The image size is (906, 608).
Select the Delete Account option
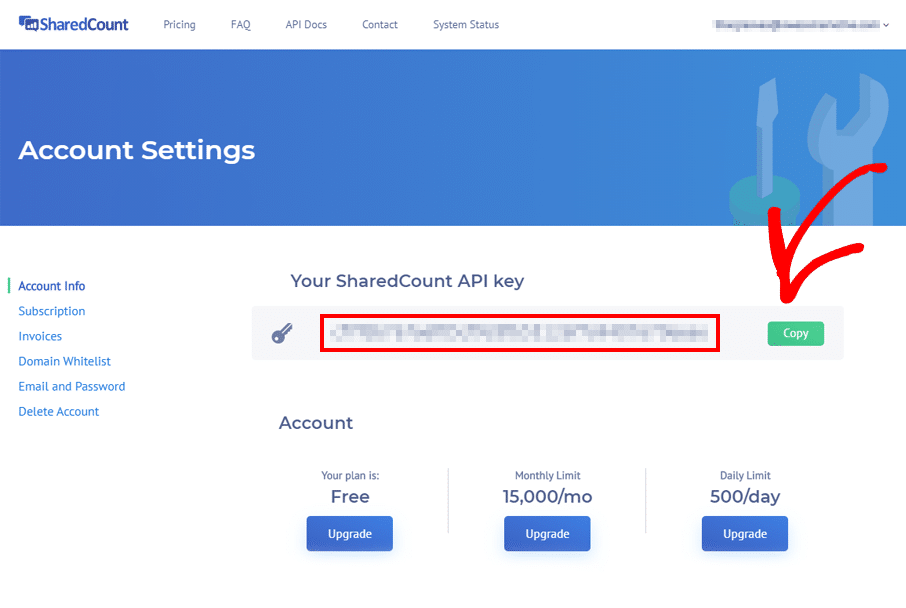(x=58, y=411)
